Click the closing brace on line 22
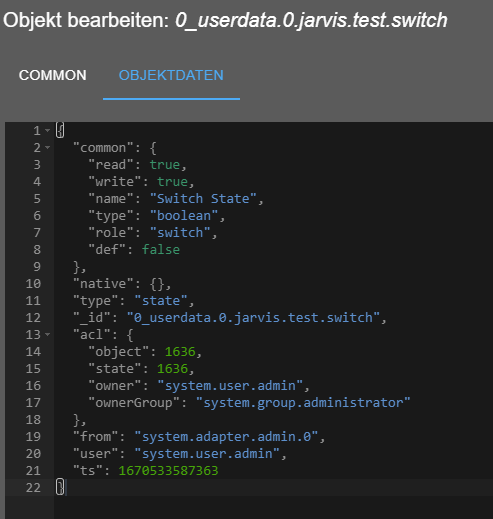The width and height of the screenshot is (493, 519). [x=60, y=488]
